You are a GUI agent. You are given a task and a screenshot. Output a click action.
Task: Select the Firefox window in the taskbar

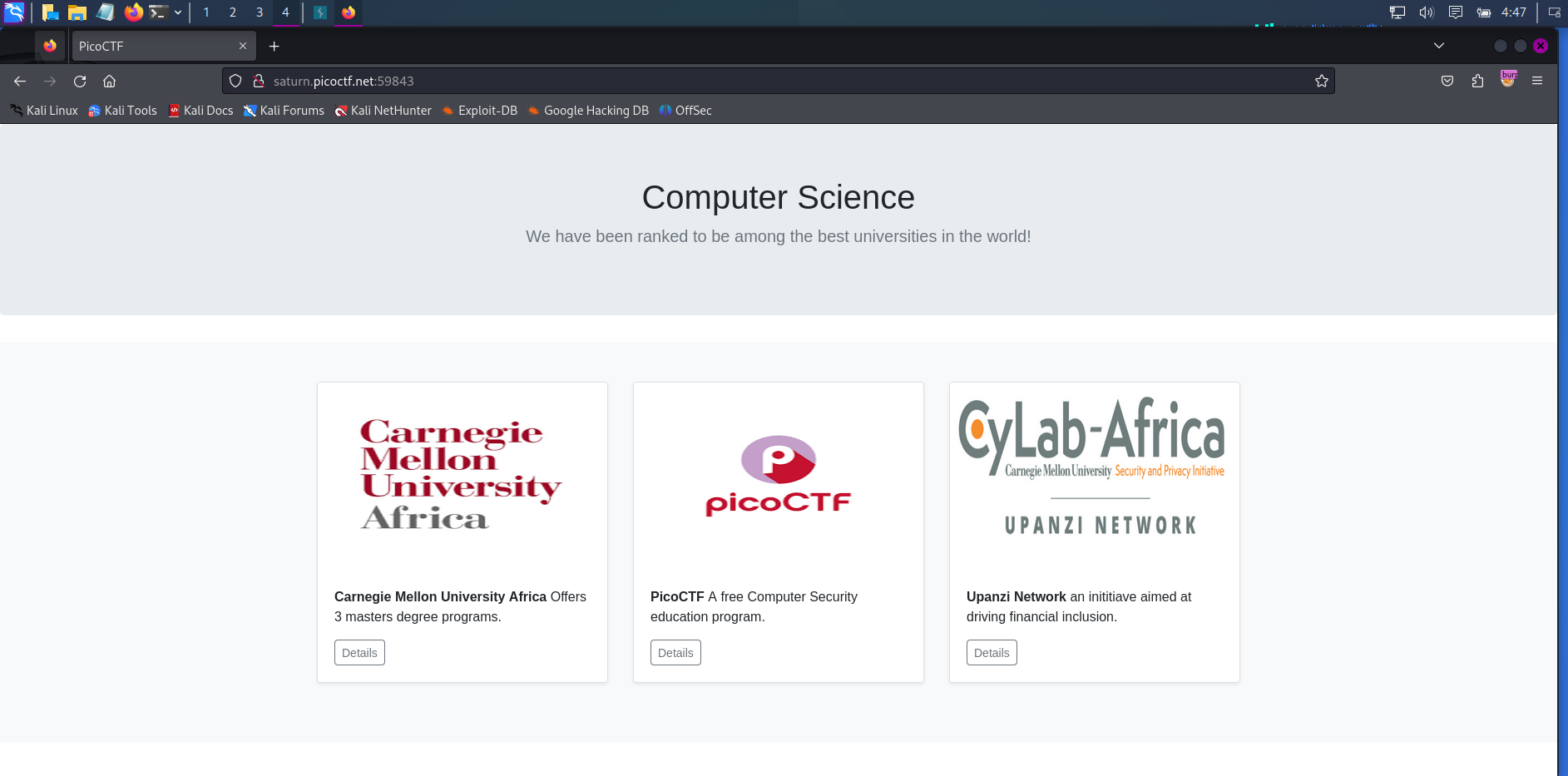[349, 12]
